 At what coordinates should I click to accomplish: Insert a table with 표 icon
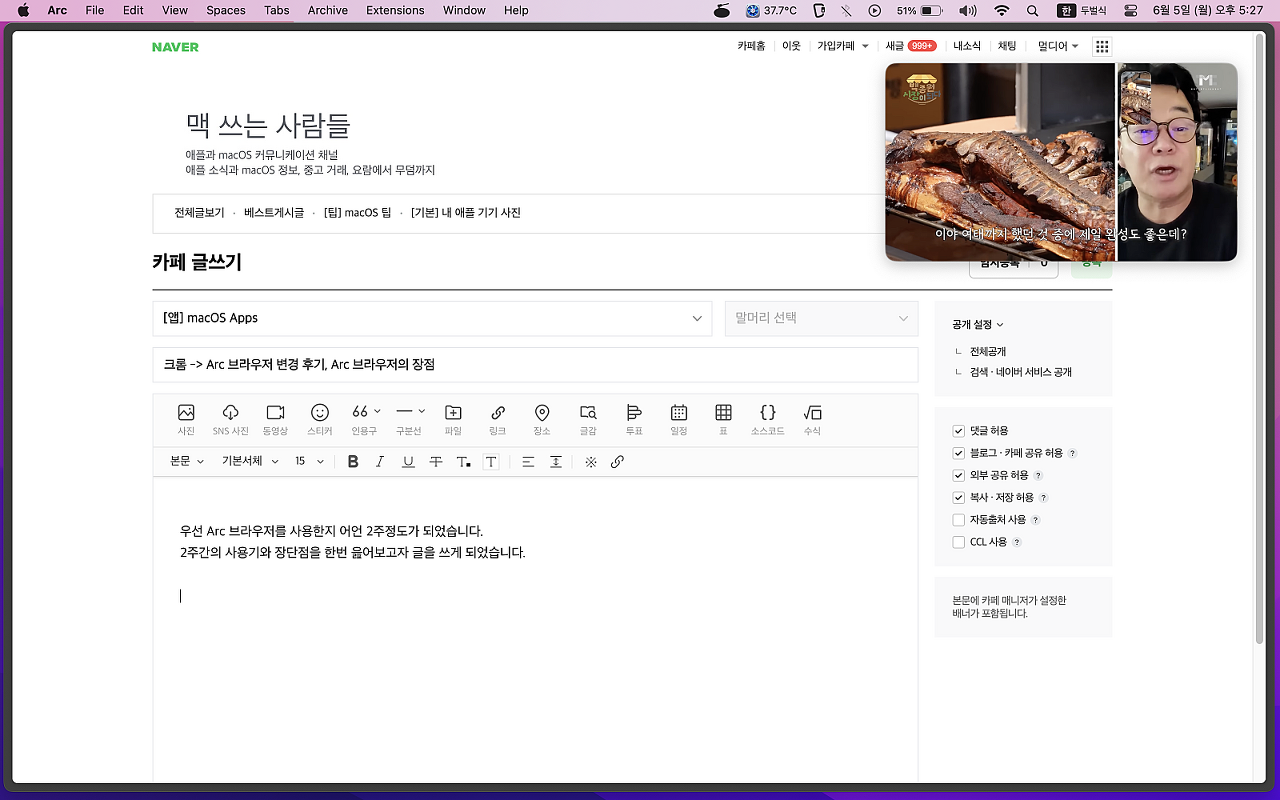click(x=723, y=419)
